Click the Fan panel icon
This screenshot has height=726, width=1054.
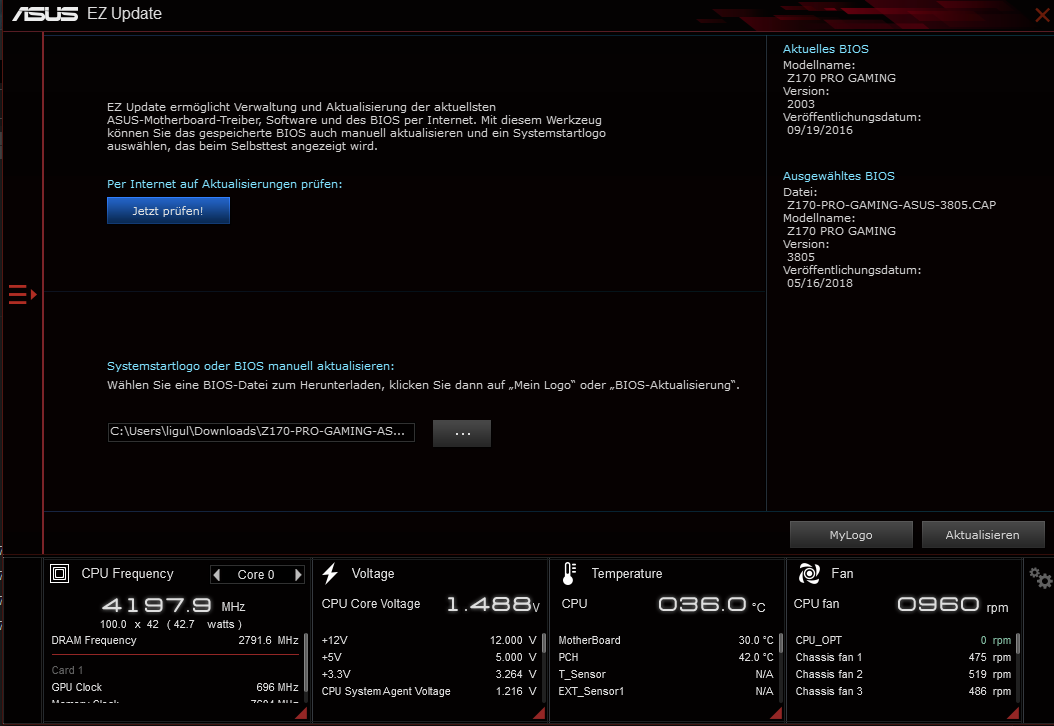point(809,573)
